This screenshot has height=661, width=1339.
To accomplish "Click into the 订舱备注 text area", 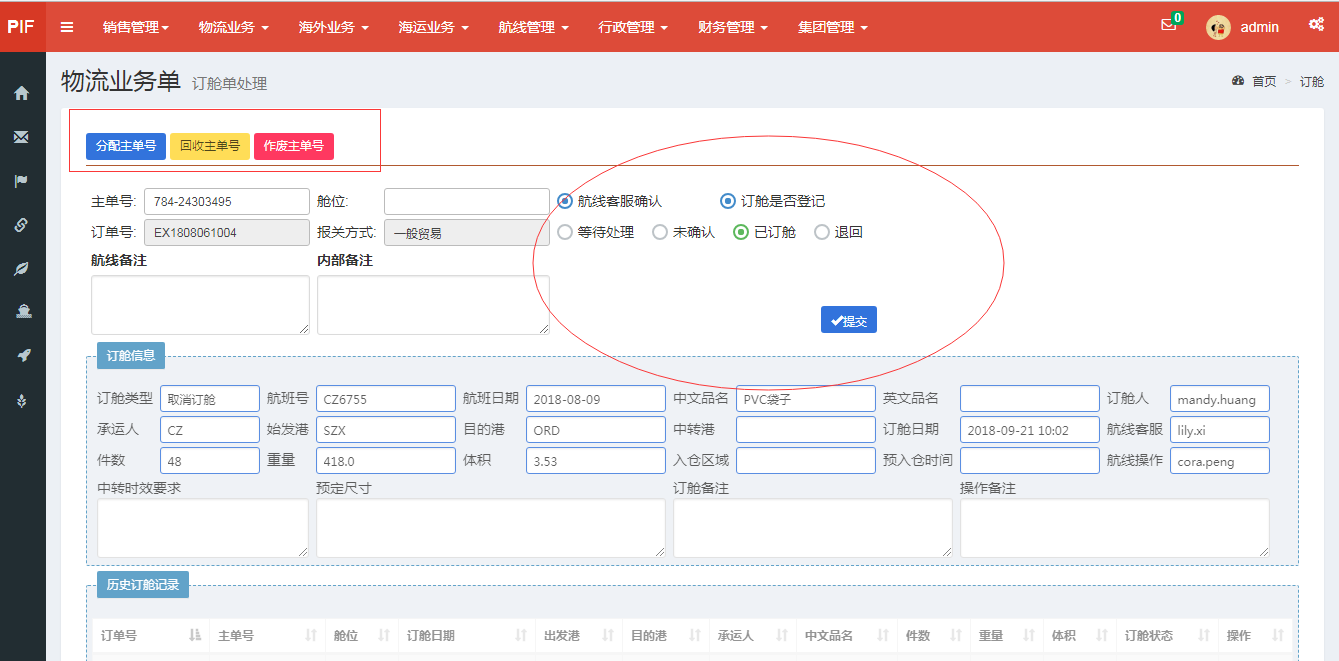I will tap(813, 528).
